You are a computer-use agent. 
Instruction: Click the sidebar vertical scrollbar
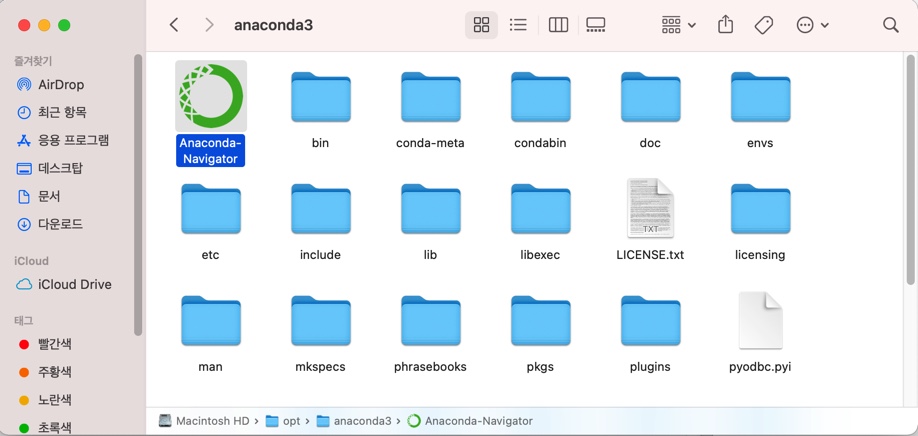[x=138, y=194]
